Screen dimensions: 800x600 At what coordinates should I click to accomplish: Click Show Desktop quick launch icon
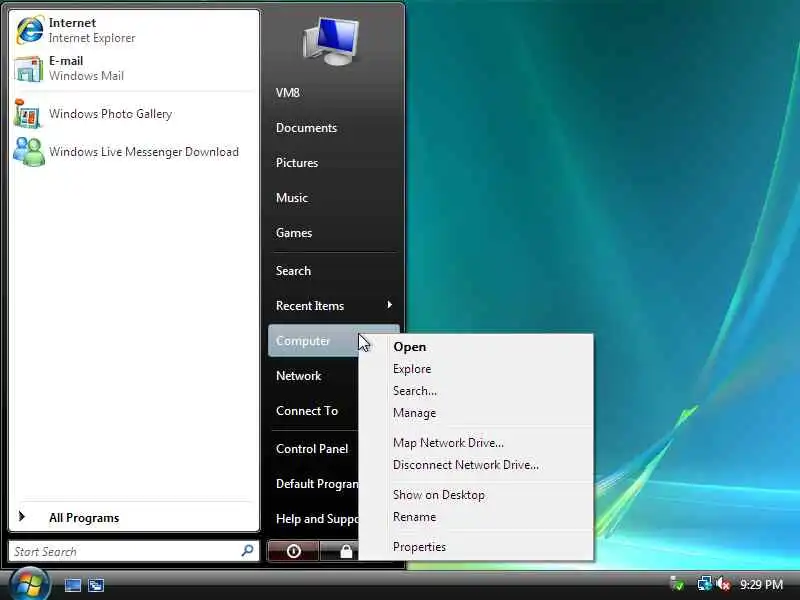(72, 585)
